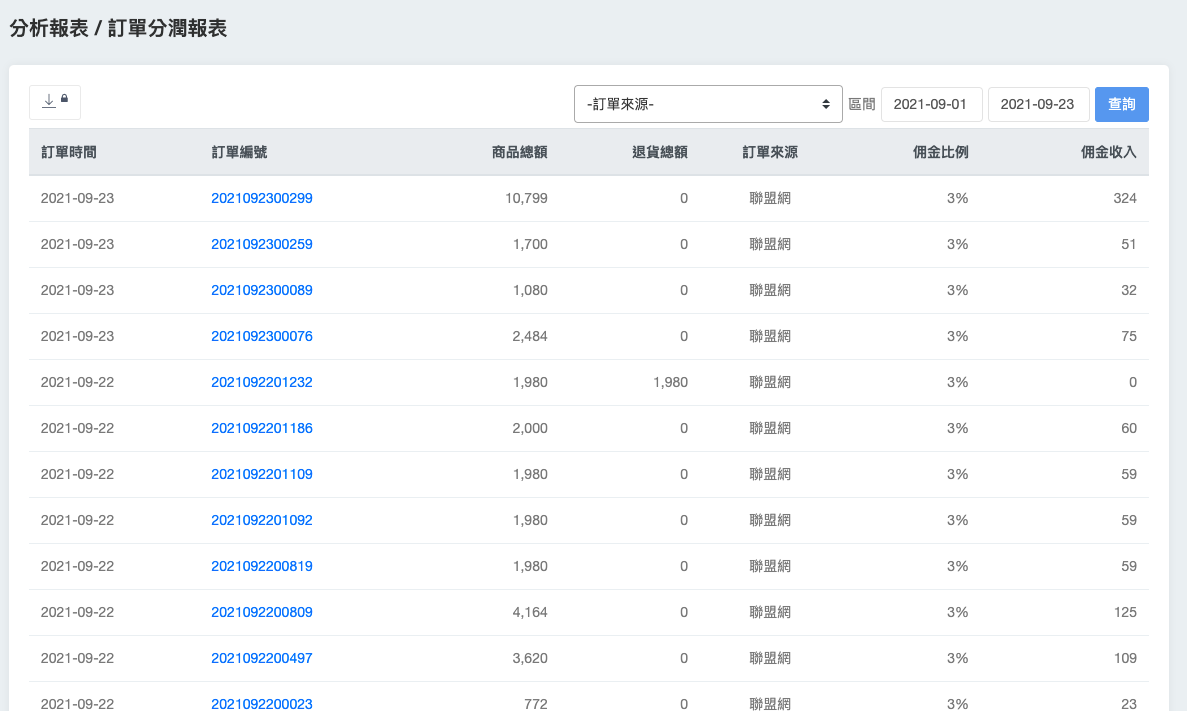This screenshot has width=1187, height=711.
Task: Click the locked download export icon button
Action: click(55, 102)
